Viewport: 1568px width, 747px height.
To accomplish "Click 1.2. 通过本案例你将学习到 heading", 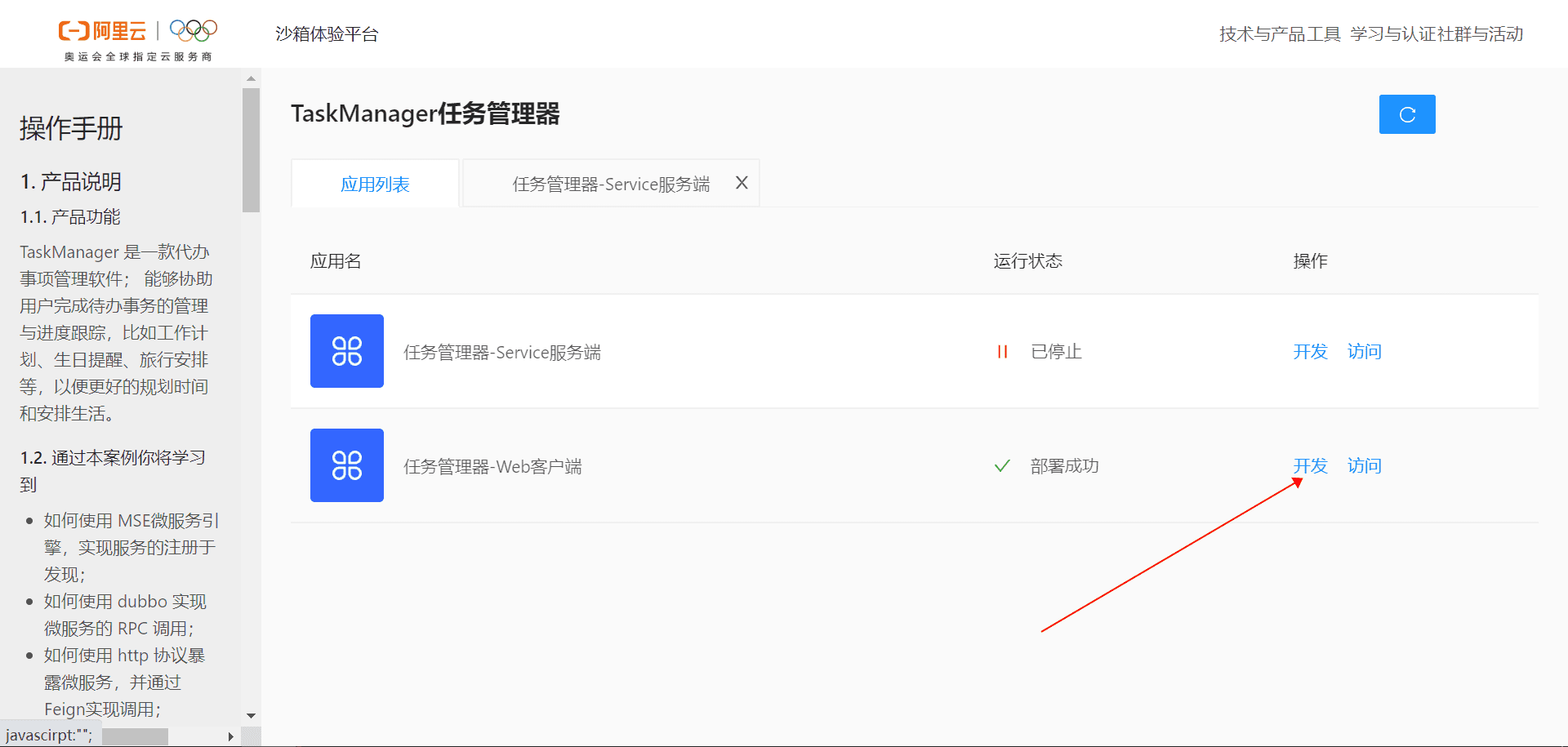I will click(113, 471).
